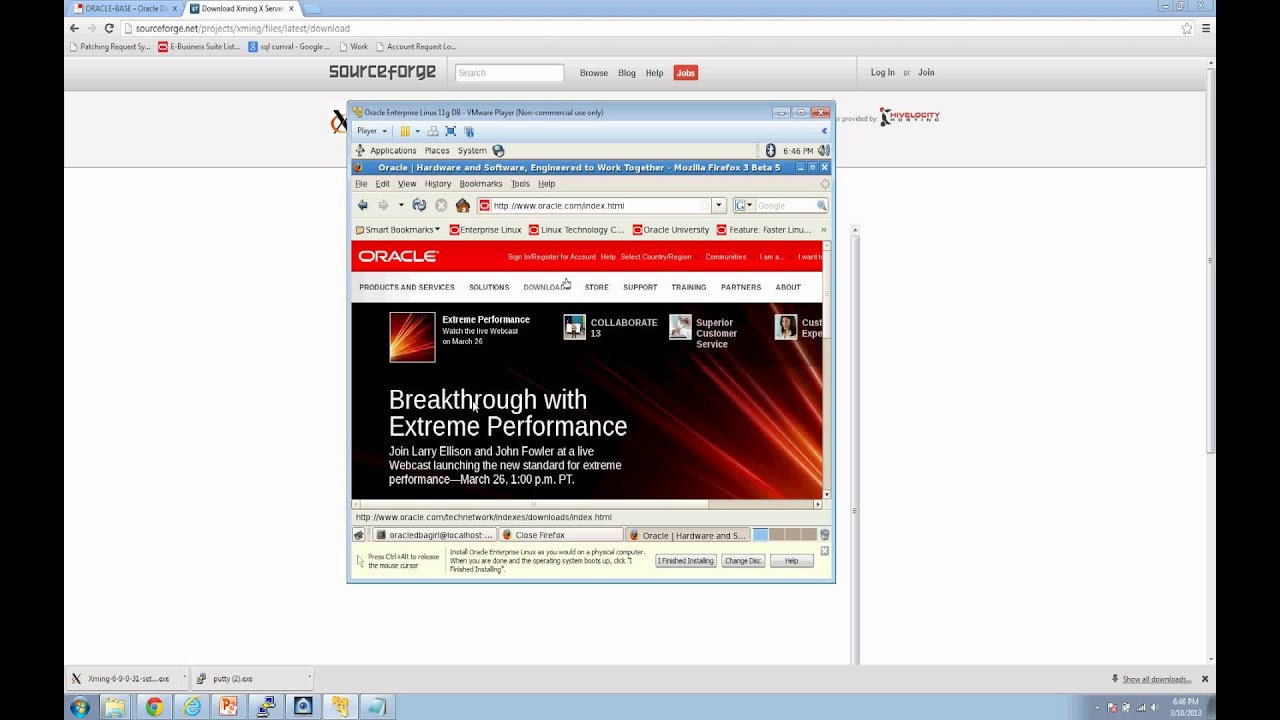Reload the Oracle page in Firefox
This screenshot has height=720, width=1280.
tap(419, 205)
